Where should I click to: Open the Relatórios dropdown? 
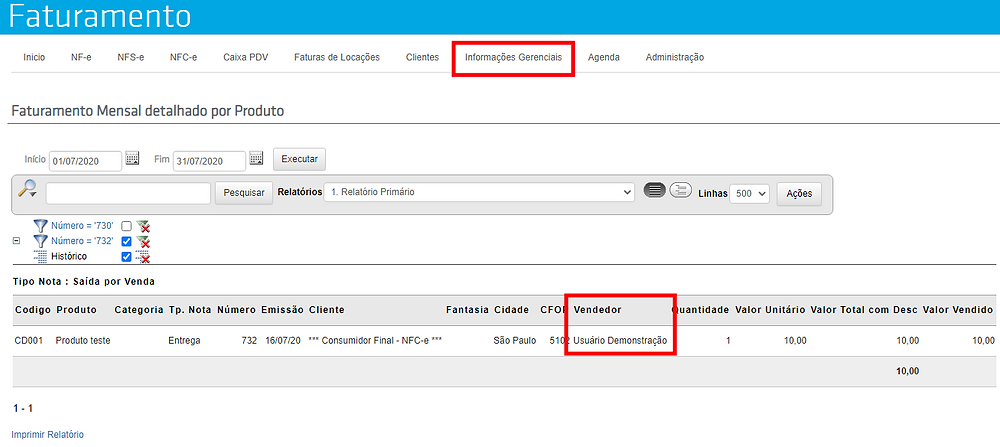point(479,192)
